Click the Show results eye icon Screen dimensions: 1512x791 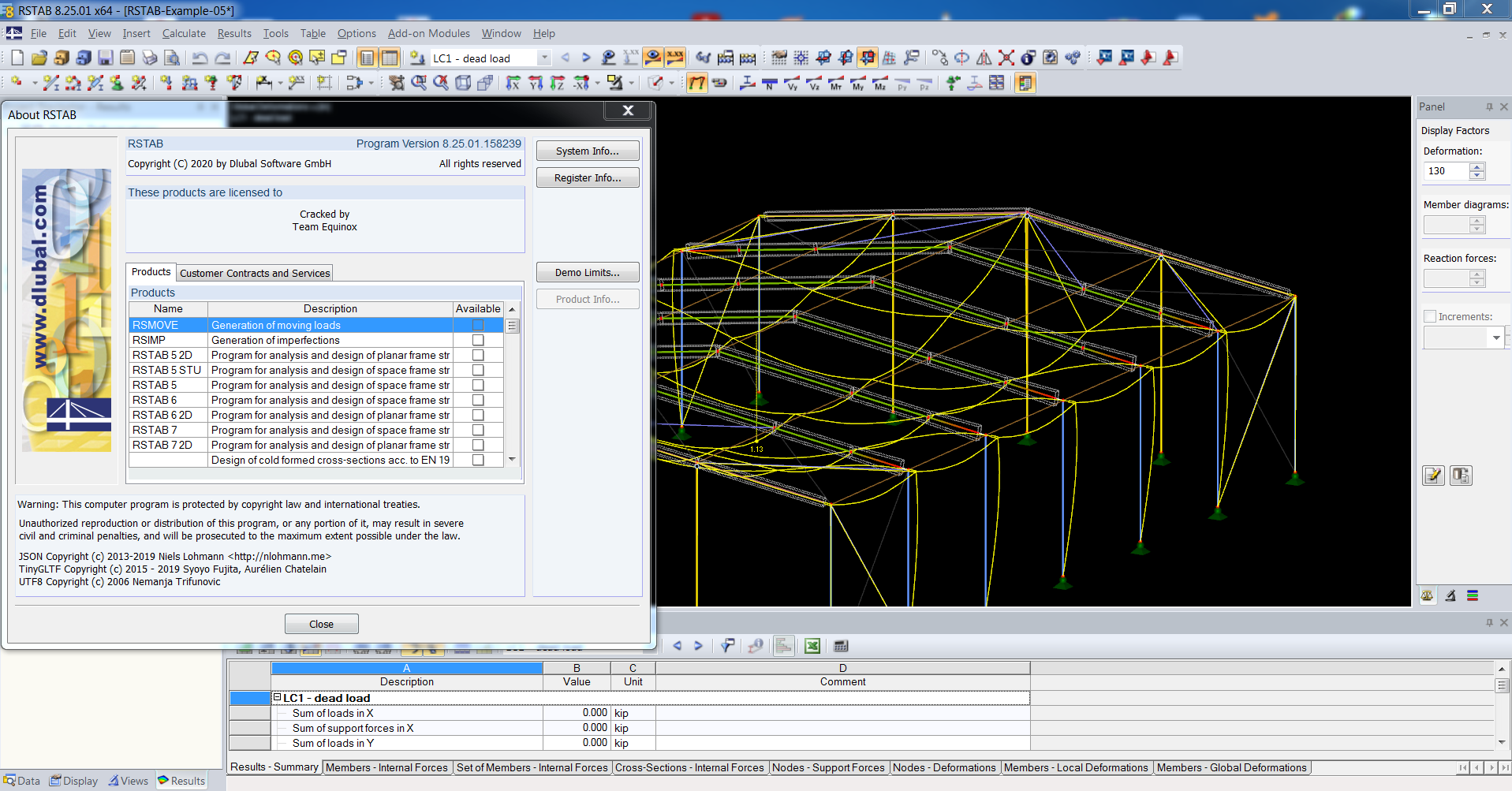coord(653,58)
